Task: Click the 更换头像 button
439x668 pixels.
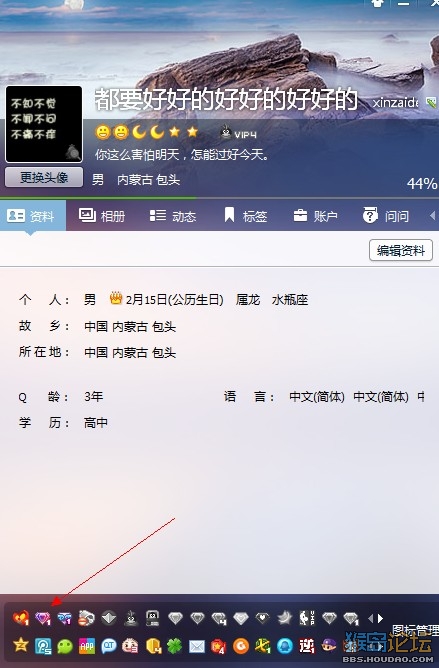Action: [x=44, y=177]
